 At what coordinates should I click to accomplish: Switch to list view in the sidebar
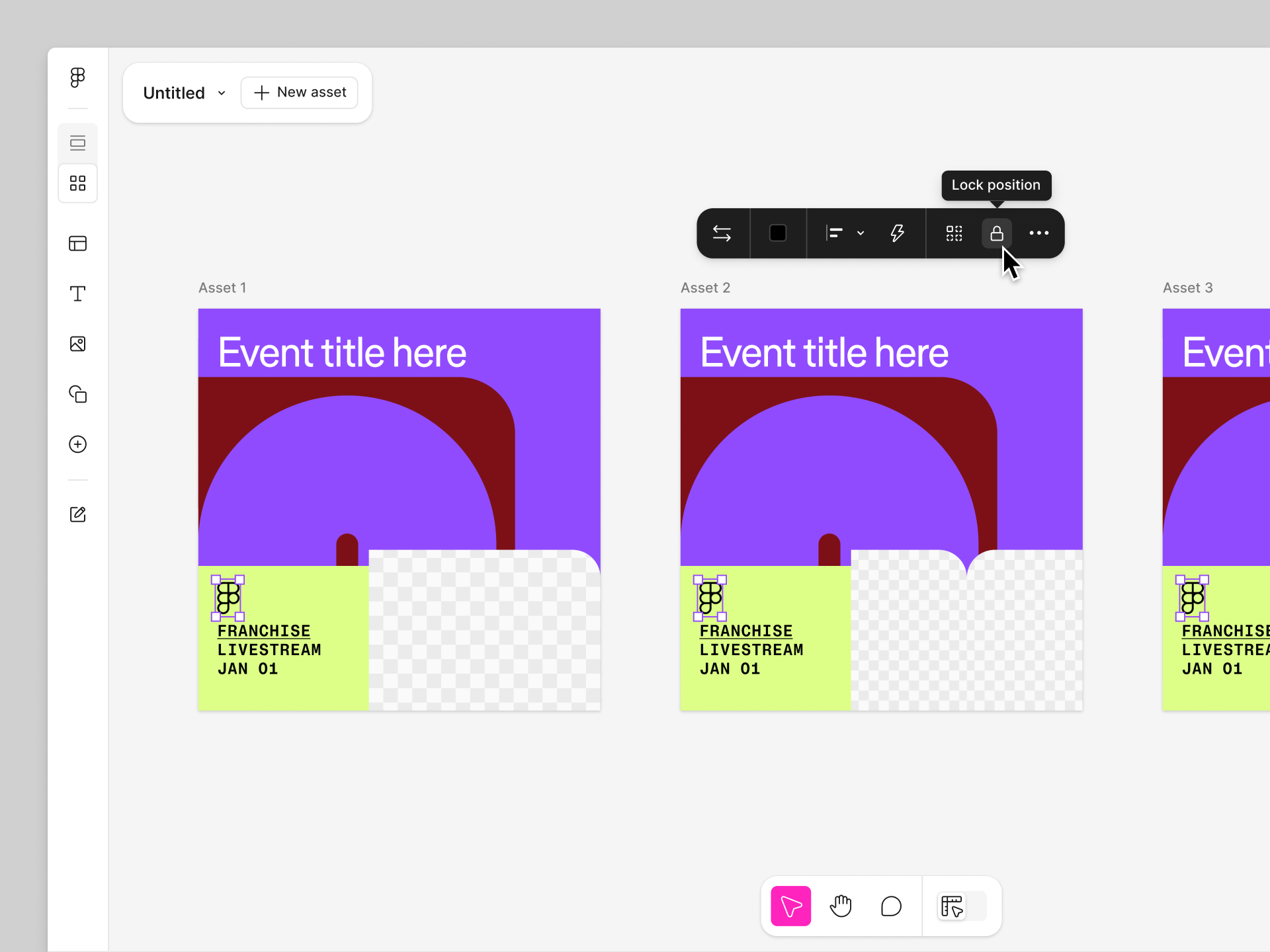pyautogui.click(x=77, y=142)
